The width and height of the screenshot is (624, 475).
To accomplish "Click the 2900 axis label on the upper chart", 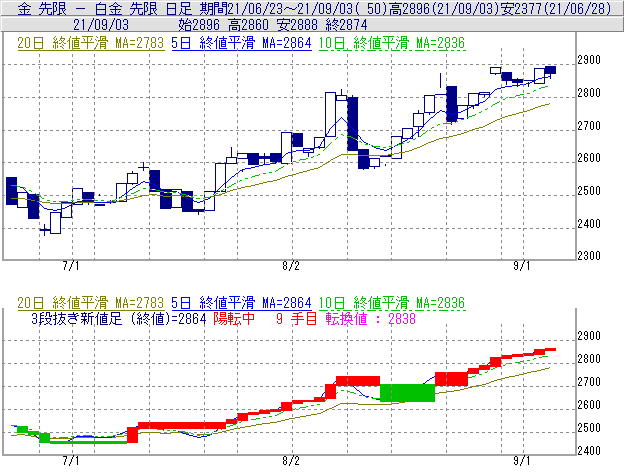I will tap(589, 60).
